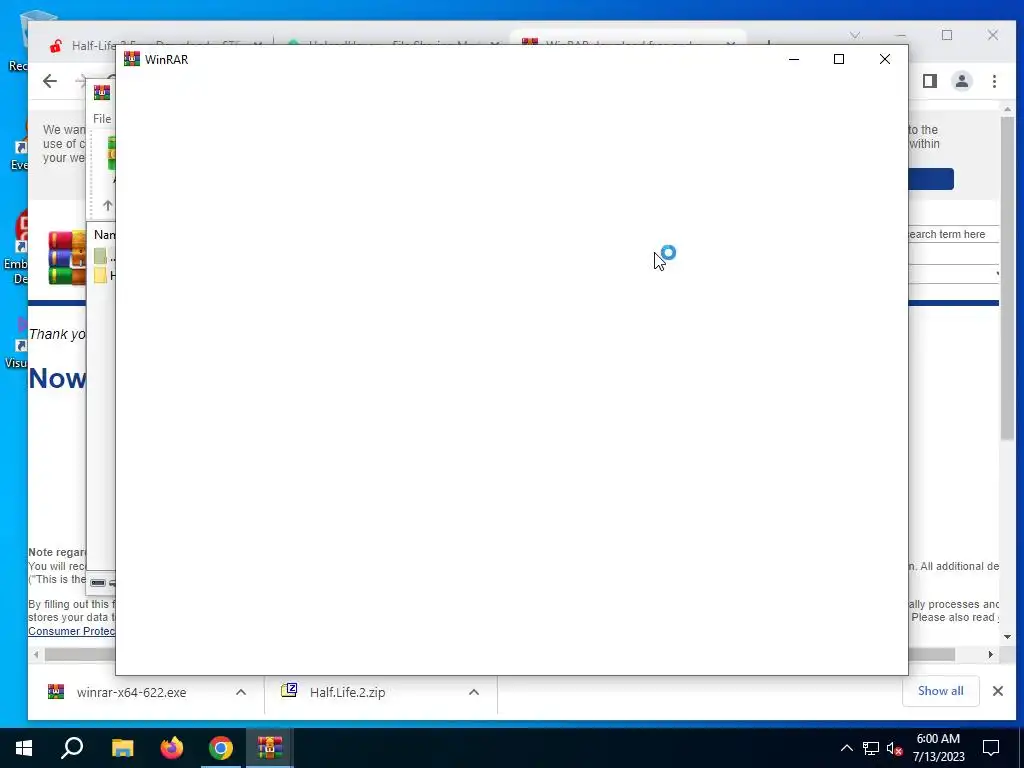
Task: Click the down arrow of the page scrollbar
Action: (1008, 637)
